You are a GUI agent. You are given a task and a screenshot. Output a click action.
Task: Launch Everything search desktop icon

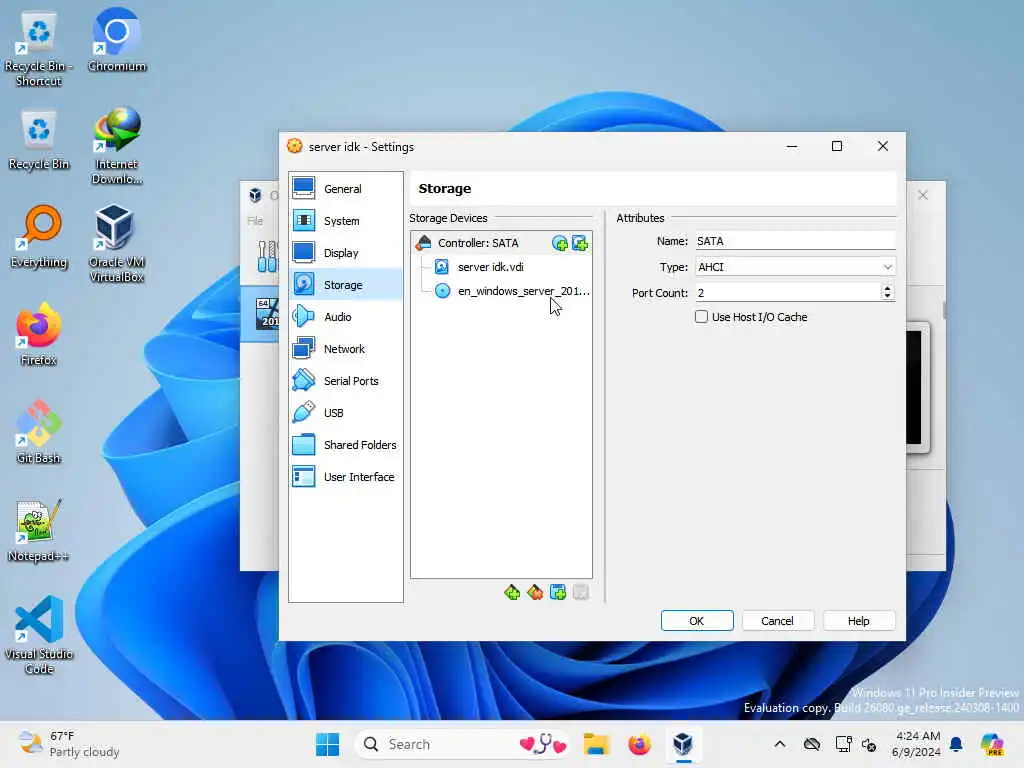pyautogui.click(x=39, y=236)
